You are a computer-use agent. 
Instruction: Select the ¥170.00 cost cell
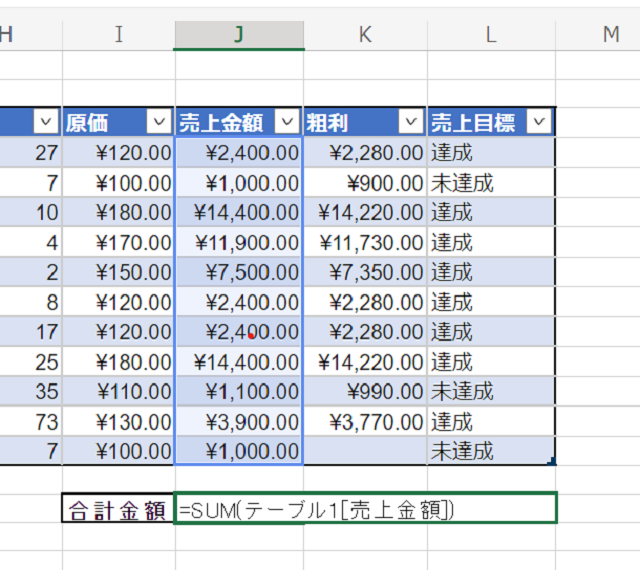point(118,243)
